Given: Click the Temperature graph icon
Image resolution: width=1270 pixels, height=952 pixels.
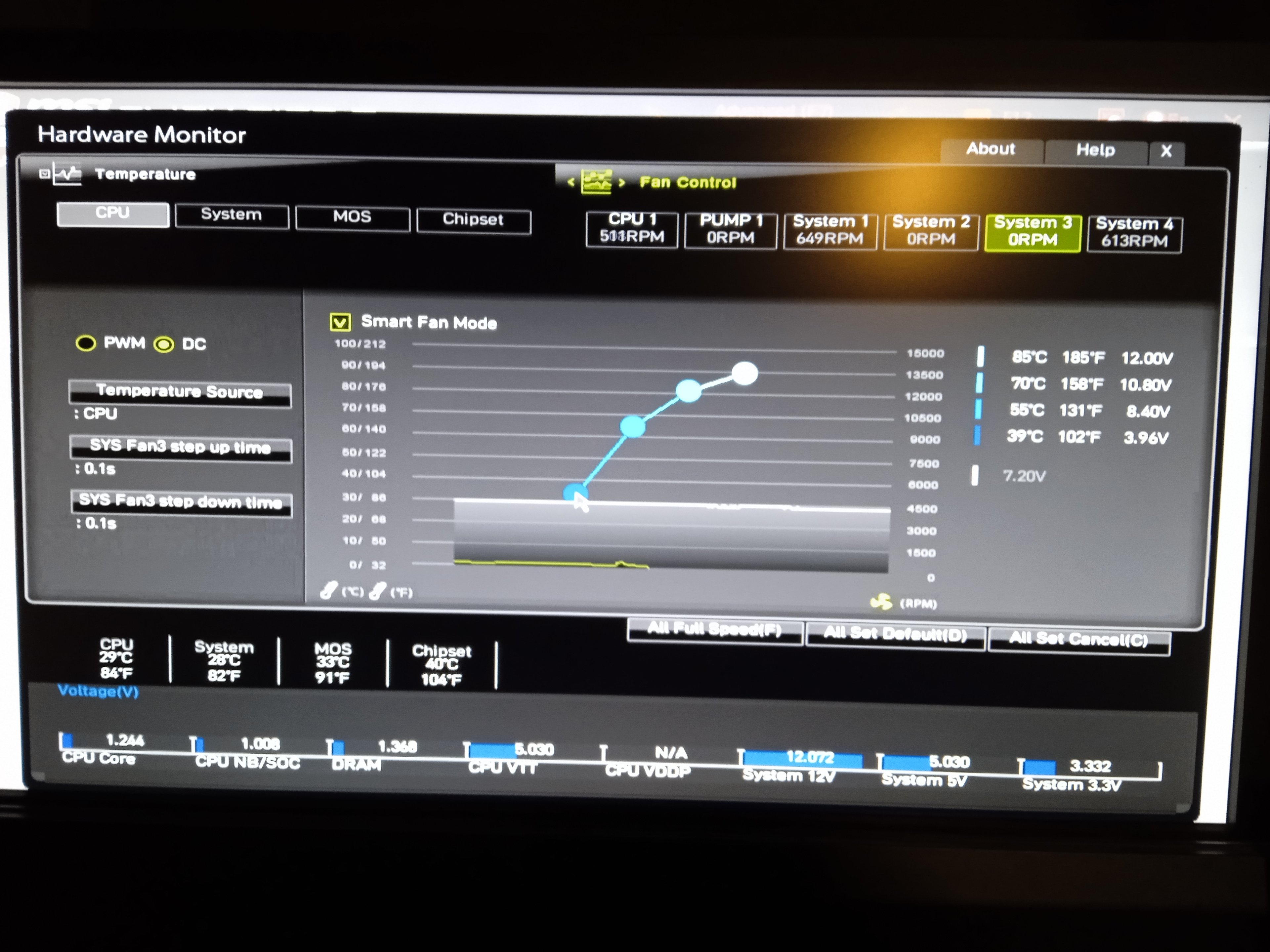Looking at the screenshot, I should 68,173.
